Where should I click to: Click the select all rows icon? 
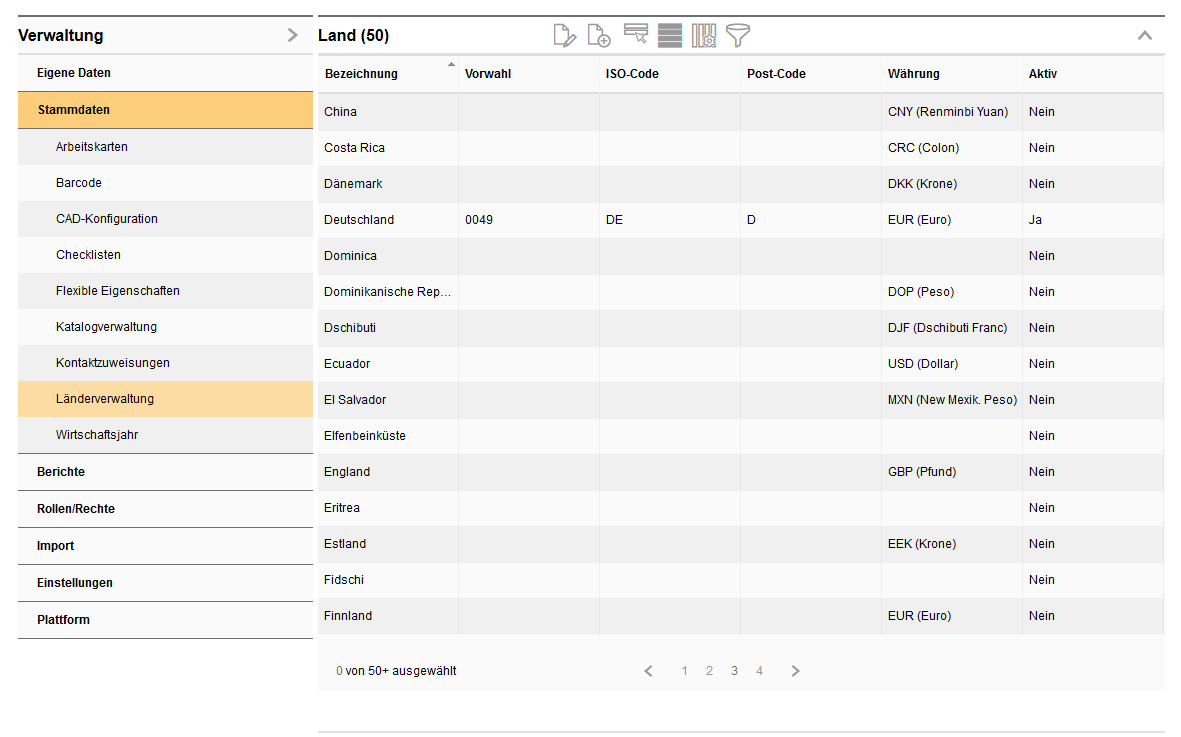click(670, 36)
